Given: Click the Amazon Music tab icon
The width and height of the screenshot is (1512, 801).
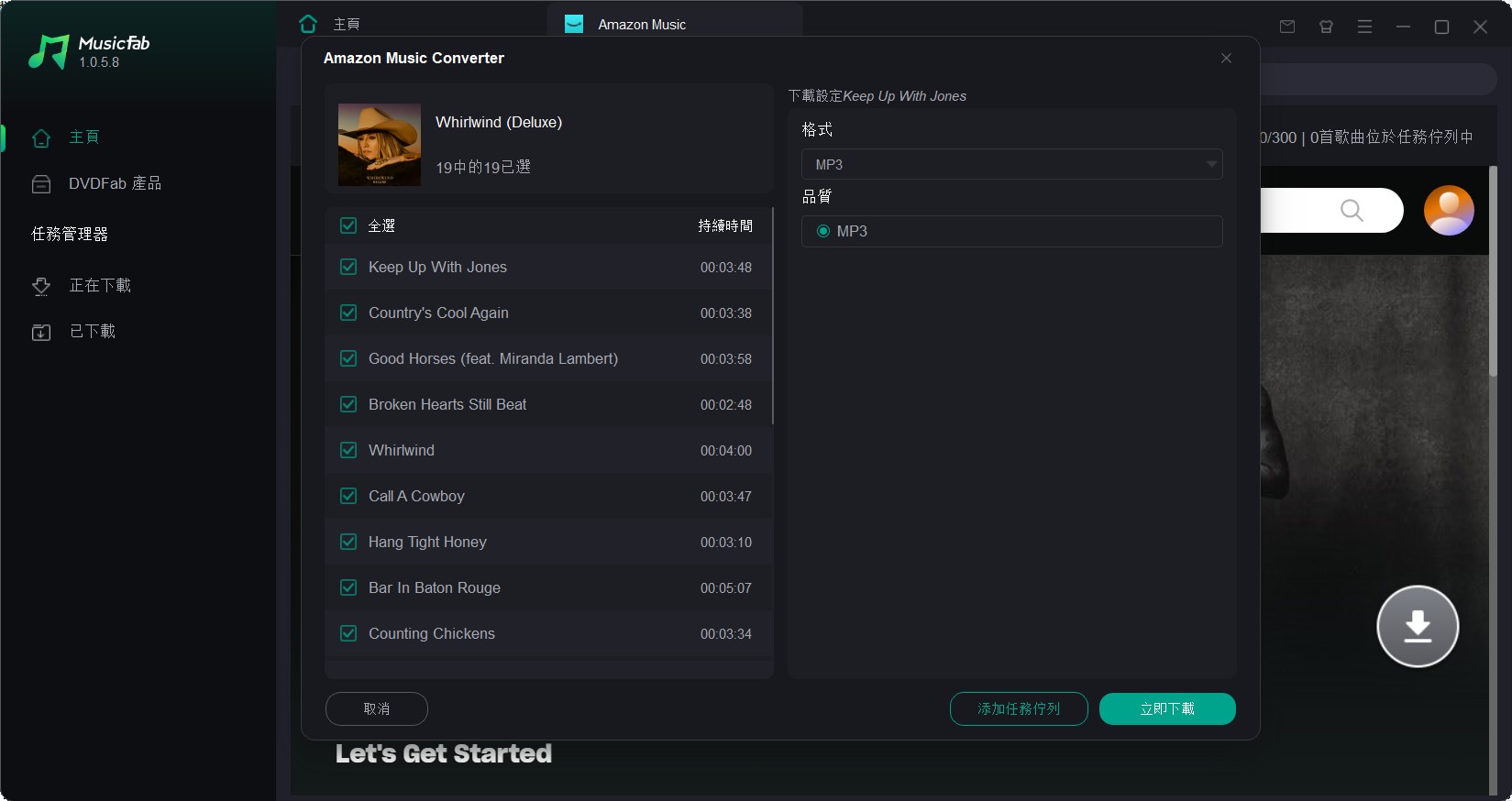Looking at the screenshot, I should pyautogui.click(x=574, y=24).
